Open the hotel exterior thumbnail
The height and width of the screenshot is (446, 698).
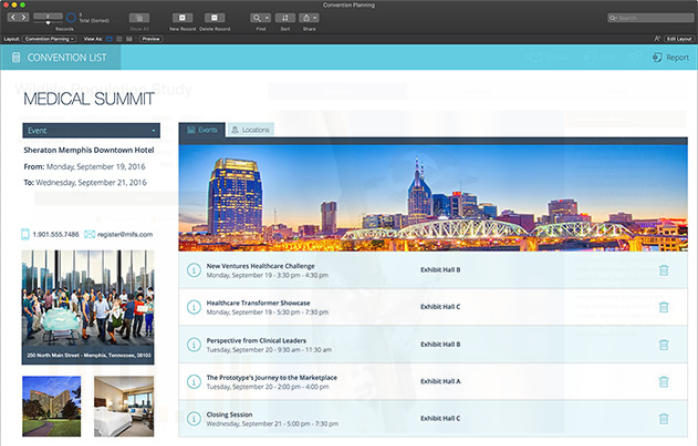pos(52,406)
